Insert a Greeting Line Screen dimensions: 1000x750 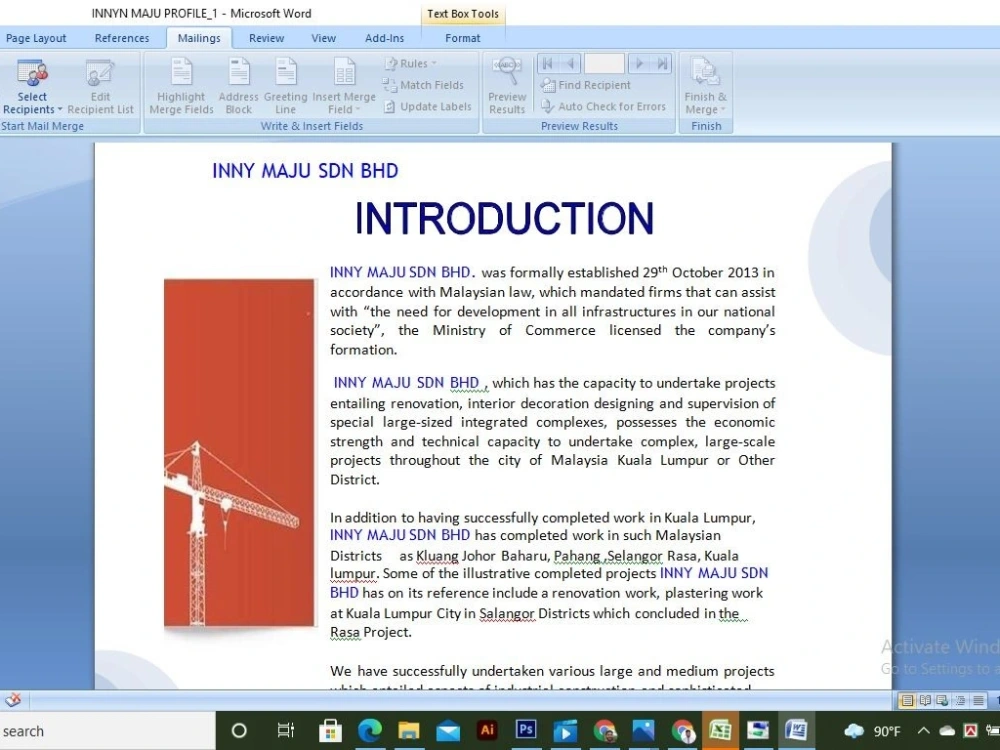pyautogui.click(x=285, y=87)
